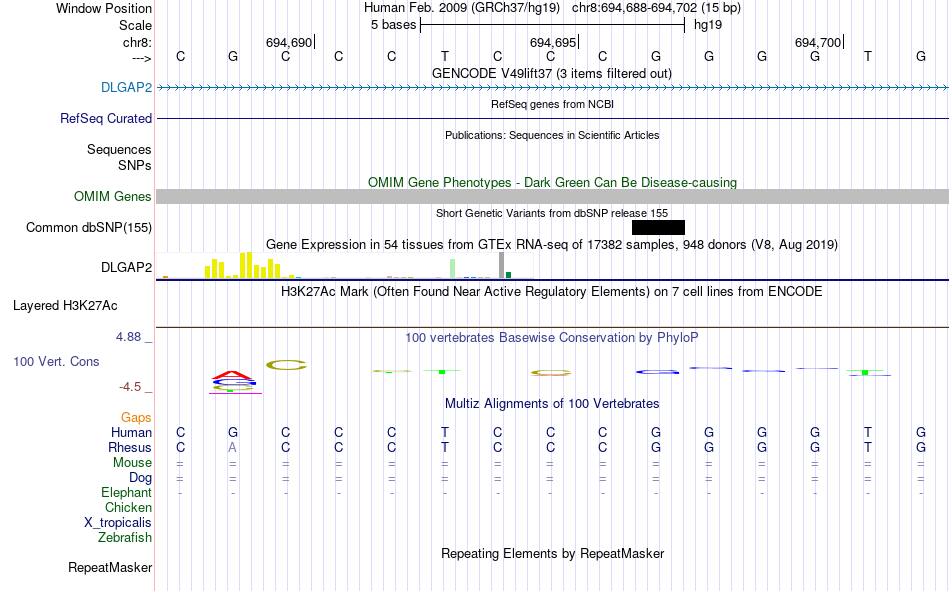The height and width of the screenshot is (591, 950).
Task: Click the Scale label
Action: [x=135, y=25]
